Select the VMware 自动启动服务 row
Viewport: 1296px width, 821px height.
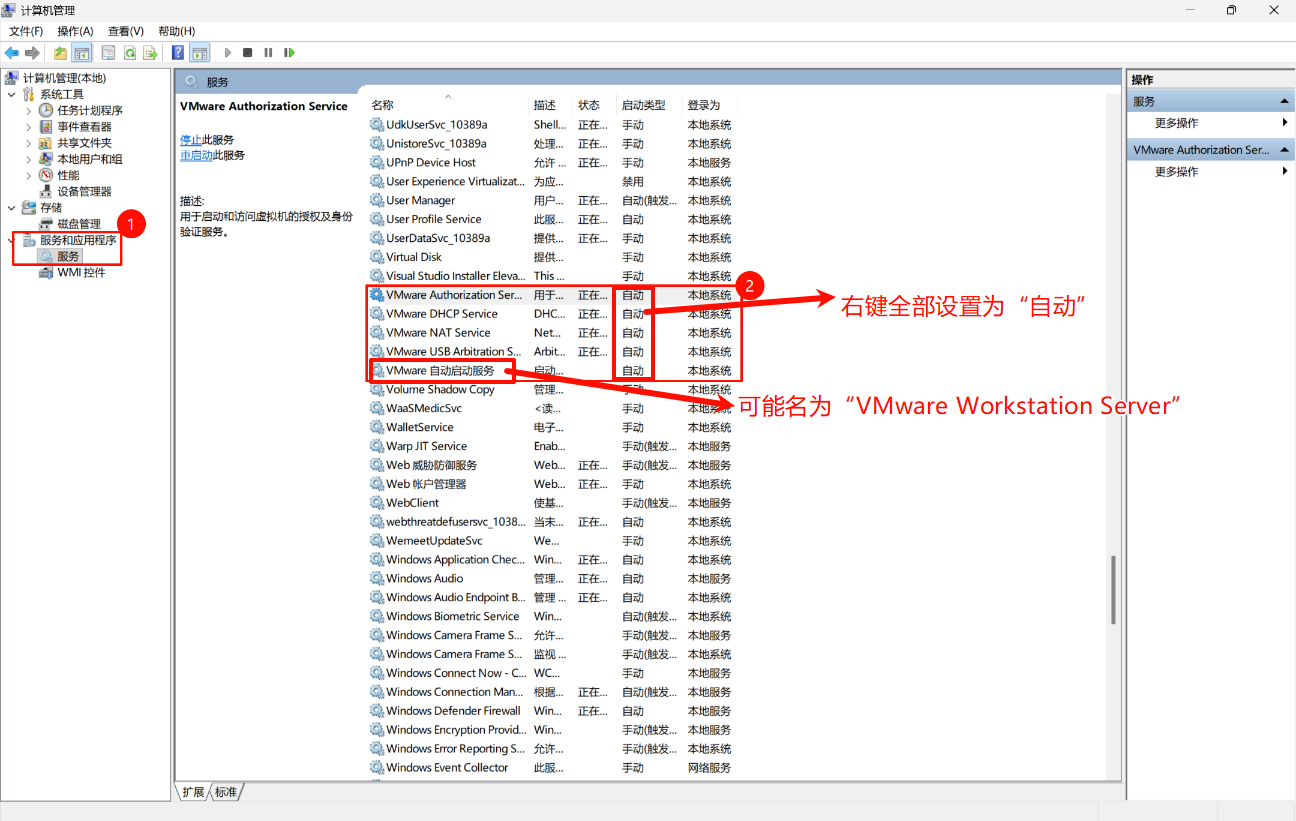pos(551,371)
